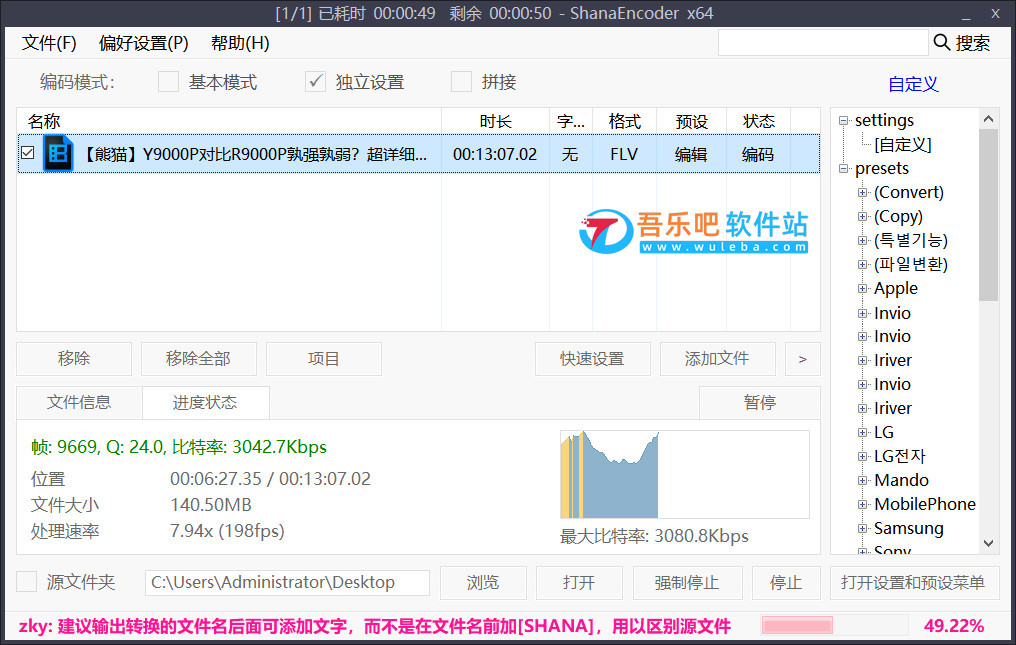Click the 格式 column header
This screenshot has width=1016, height=645.
click(x=625, y=121)
